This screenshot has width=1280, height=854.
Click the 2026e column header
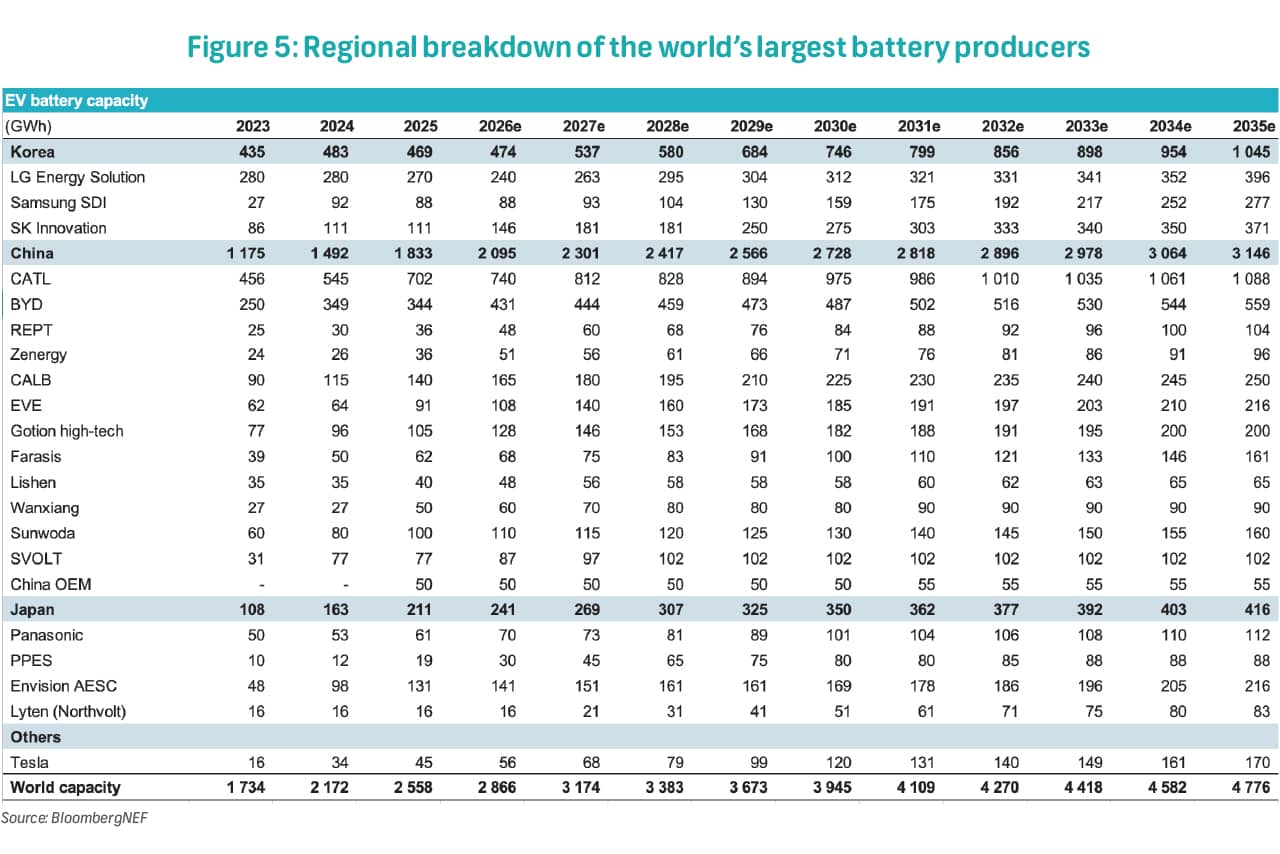pos(500,126)
